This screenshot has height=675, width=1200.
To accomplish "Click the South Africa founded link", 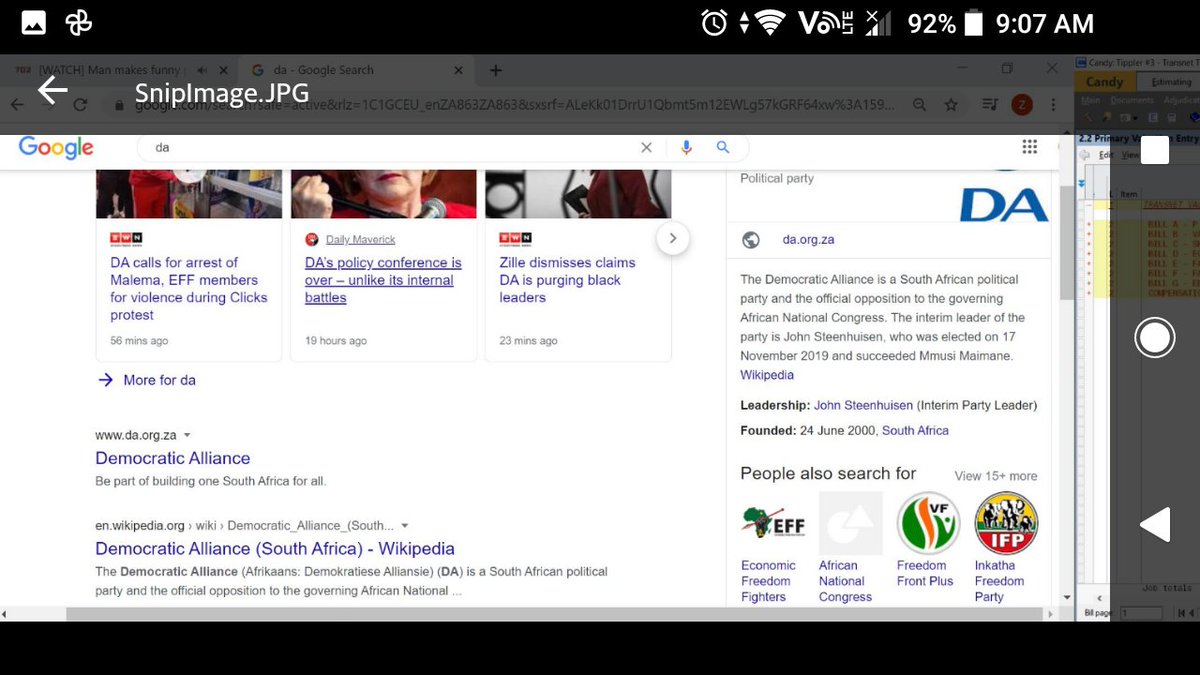I will 915,431.
